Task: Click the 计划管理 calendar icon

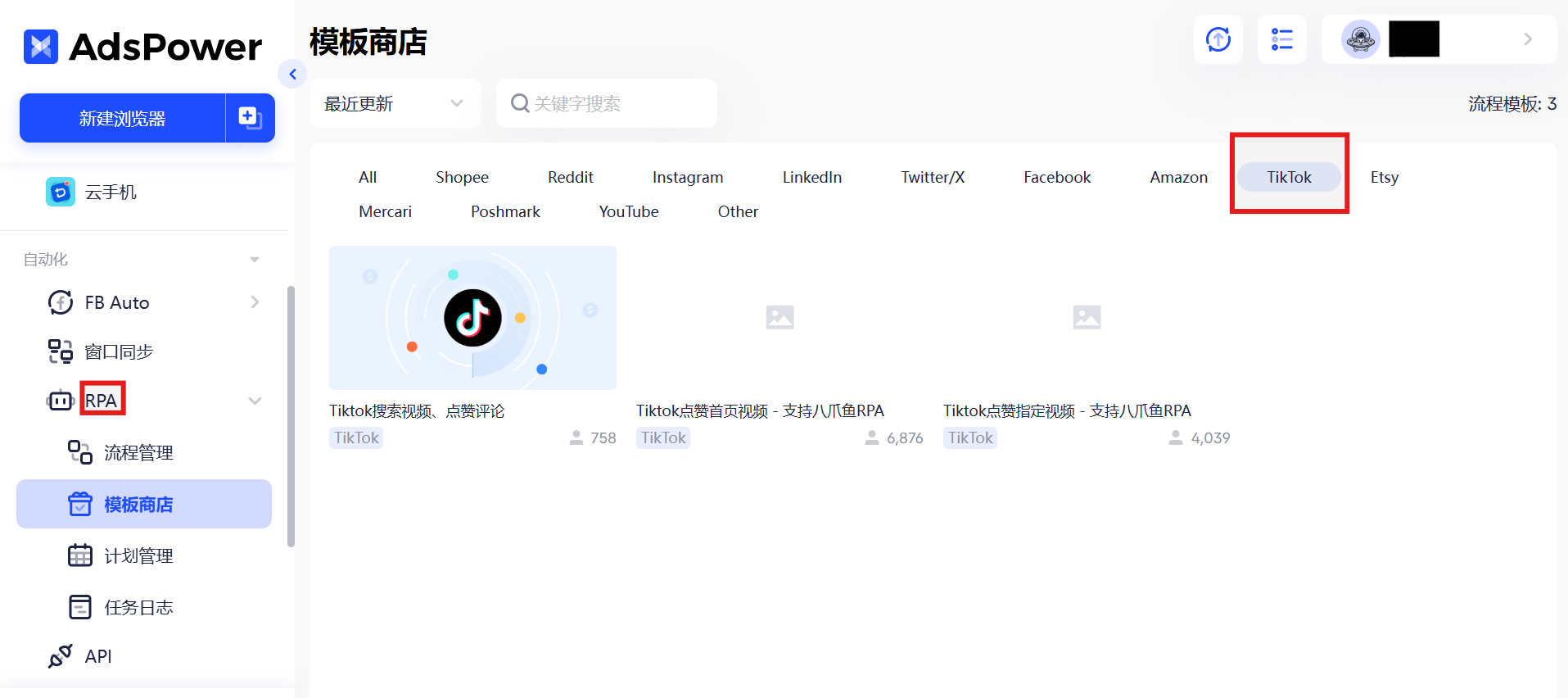Action: [80, 555]
